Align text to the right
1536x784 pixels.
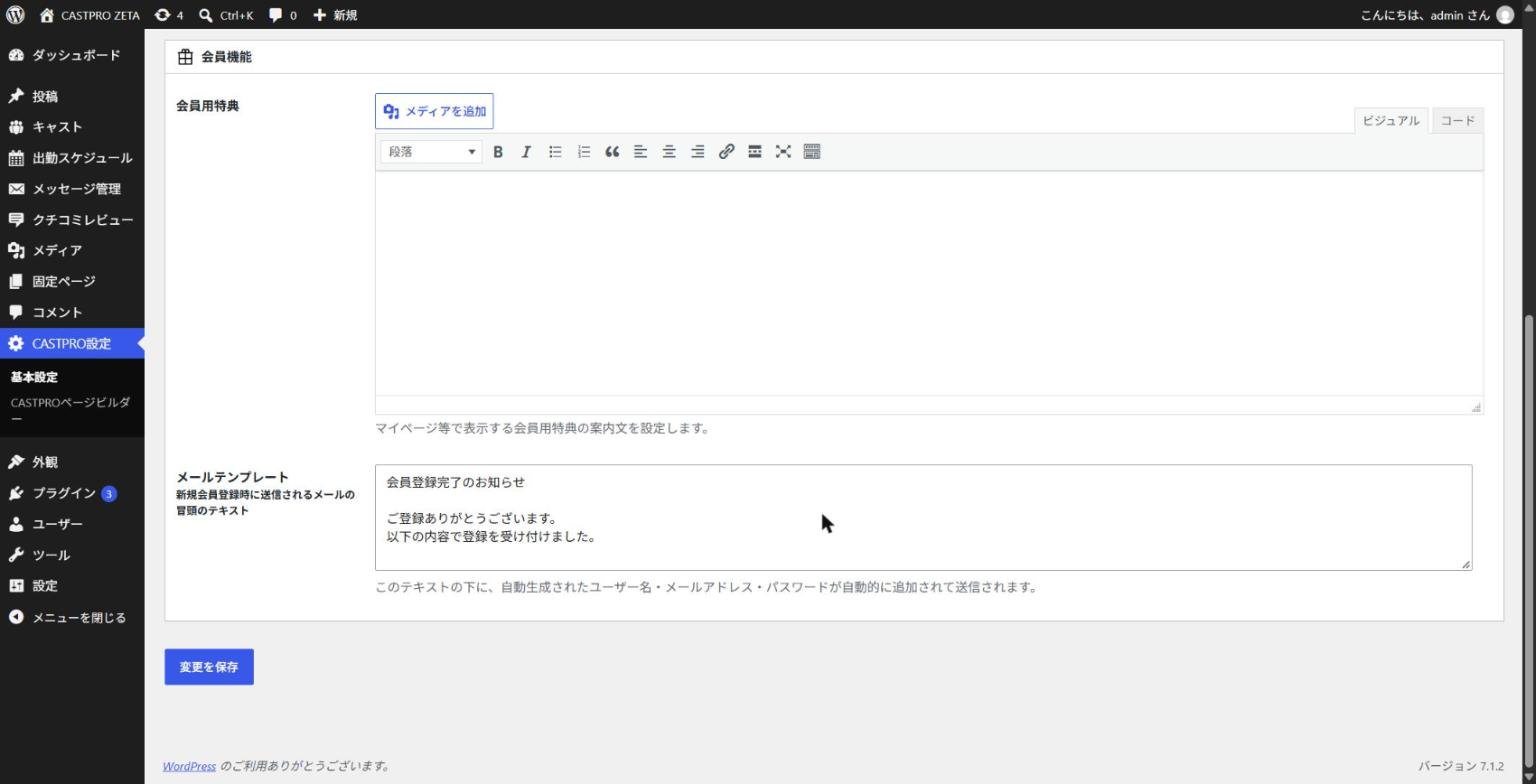point(698,152)
